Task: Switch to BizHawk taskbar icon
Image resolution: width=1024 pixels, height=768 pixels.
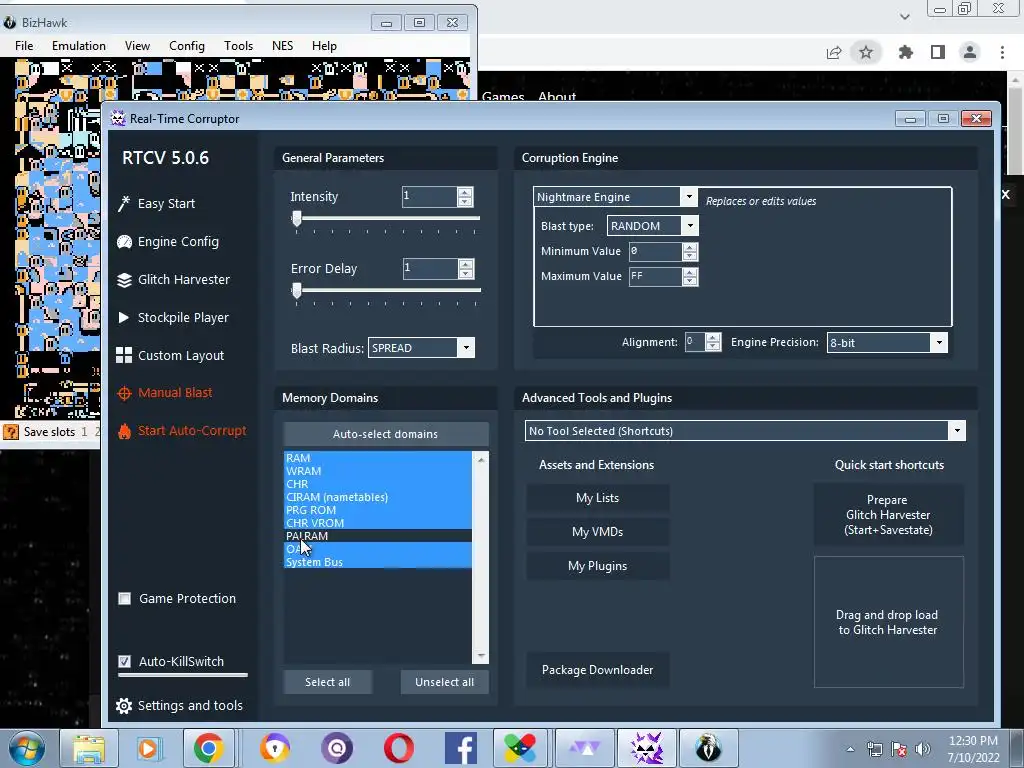Action: click(708, 748)
